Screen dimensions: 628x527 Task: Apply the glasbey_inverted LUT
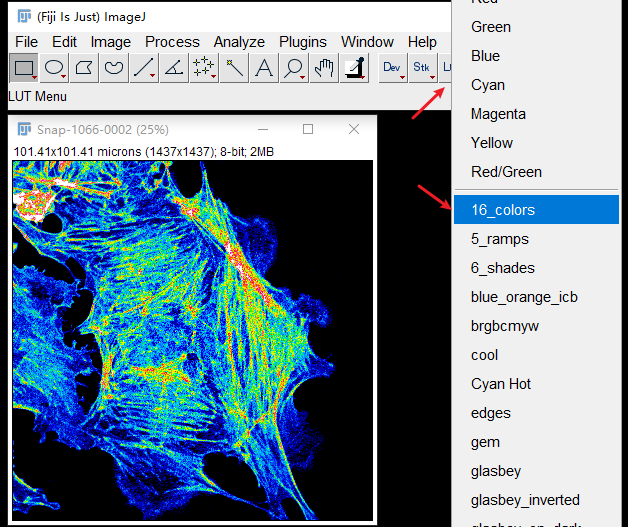point(536,500)
